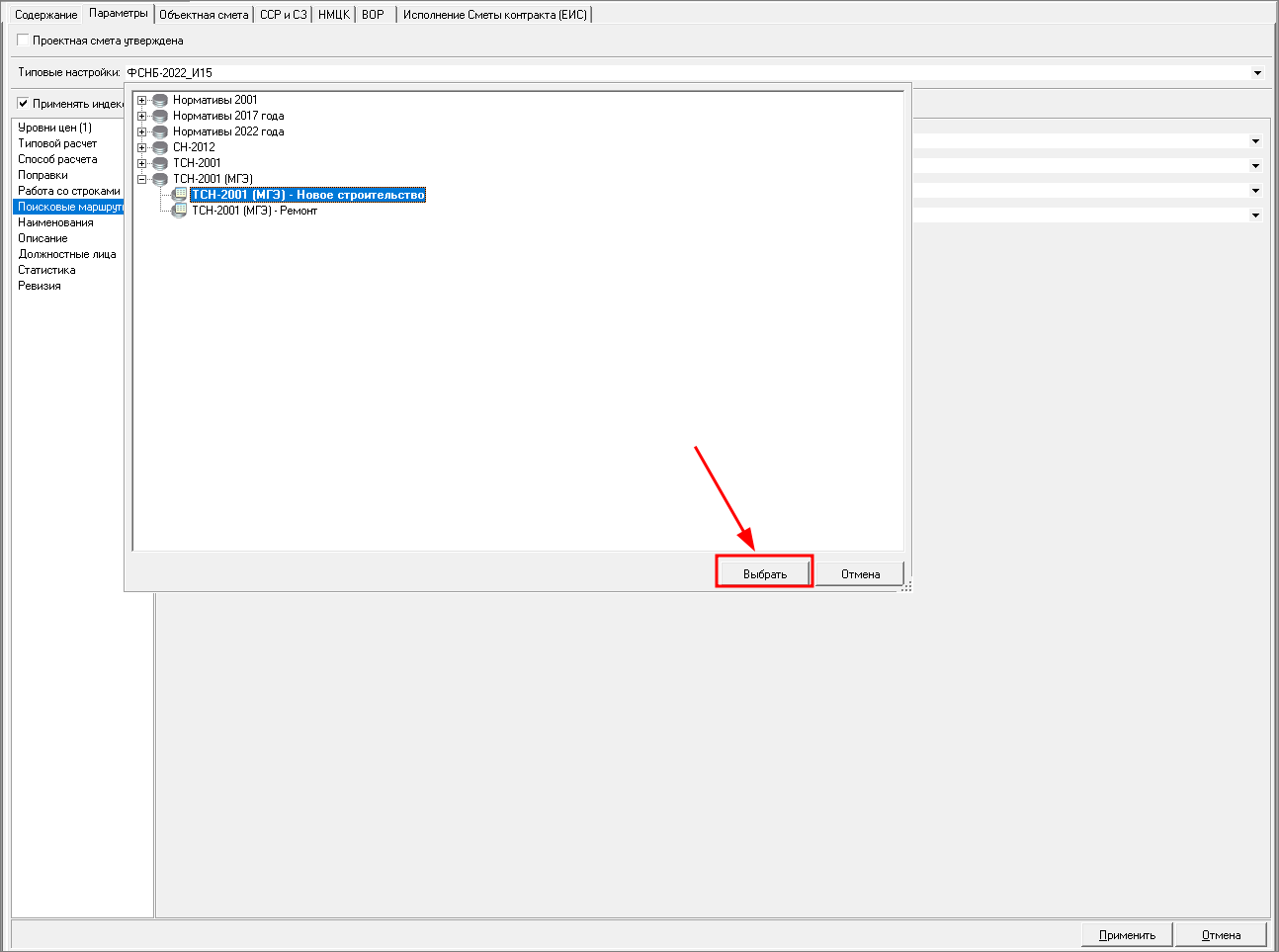Click the ТСН-2001 (МГЭ) Ремонт table icon
The width and height of the screenshot is (1279, 952).
179,211
